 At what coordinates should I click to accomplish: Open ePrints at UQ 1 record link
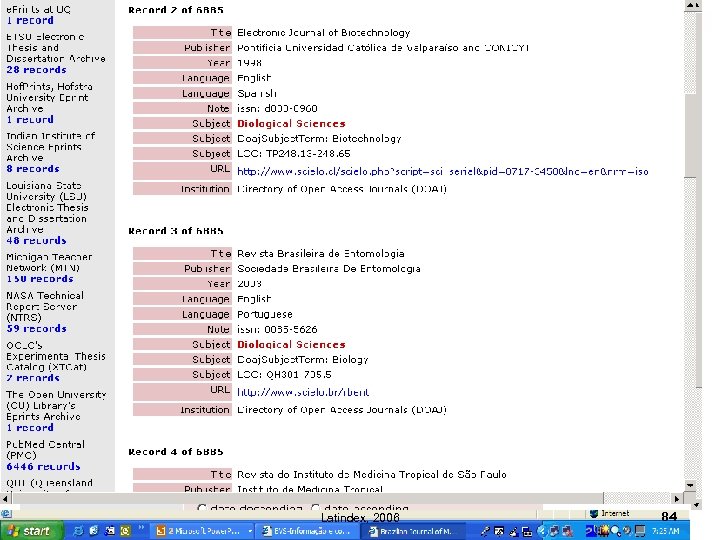click(30, 20)
